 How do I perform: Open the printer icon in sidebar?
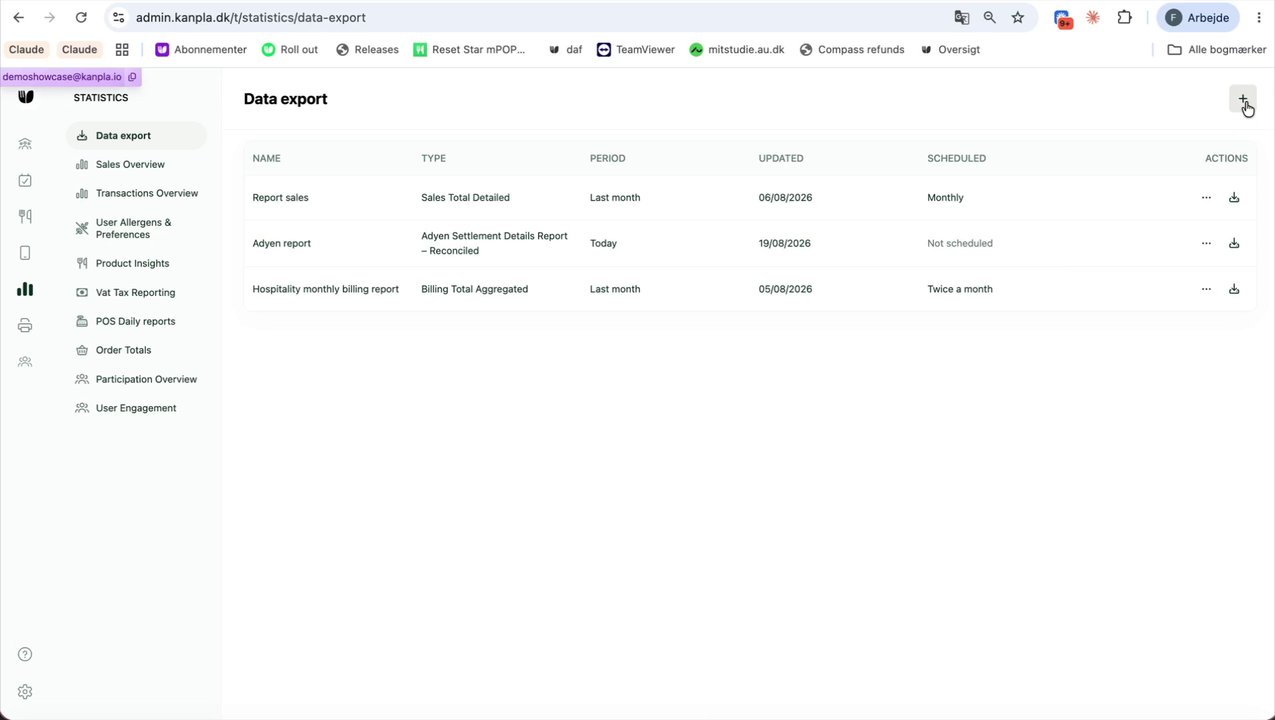(25, 325)
